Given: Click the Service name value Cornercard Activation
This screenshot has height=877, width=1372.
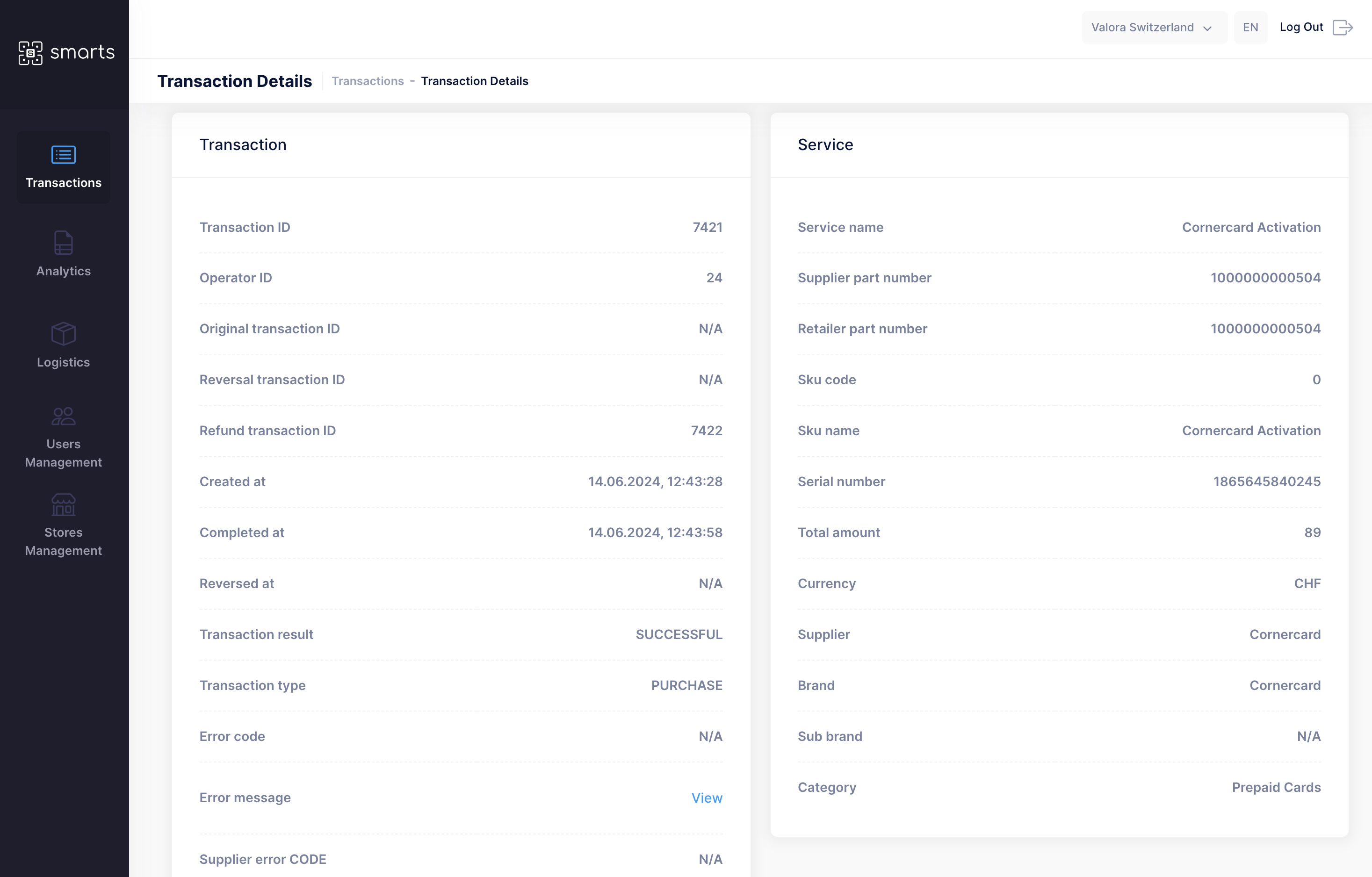Looking at the screenshot, I should (1251, 227).
